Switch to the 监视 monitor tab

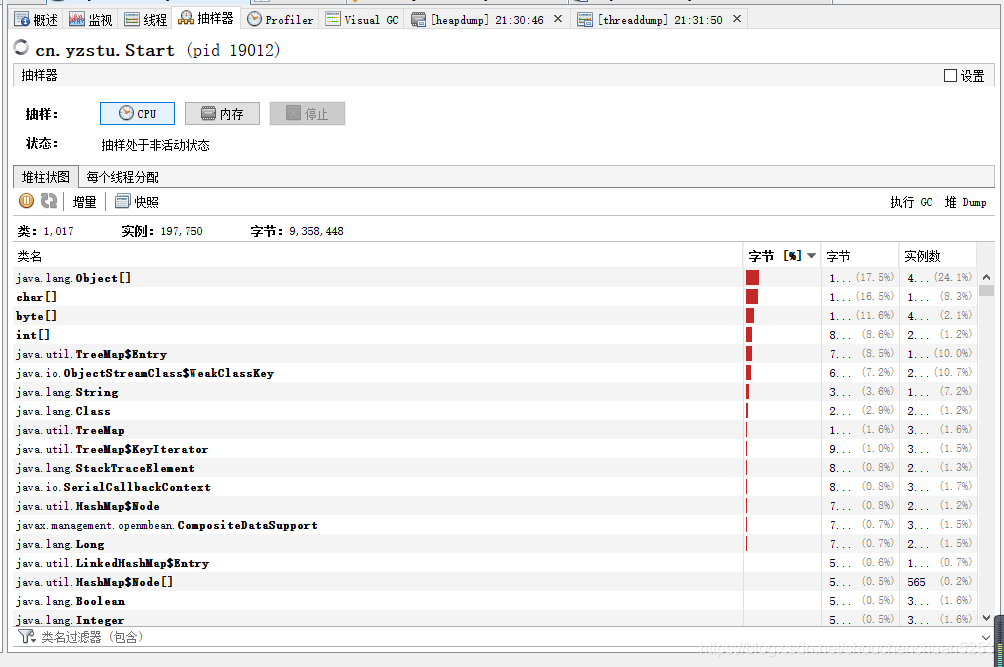coord(91,20)
